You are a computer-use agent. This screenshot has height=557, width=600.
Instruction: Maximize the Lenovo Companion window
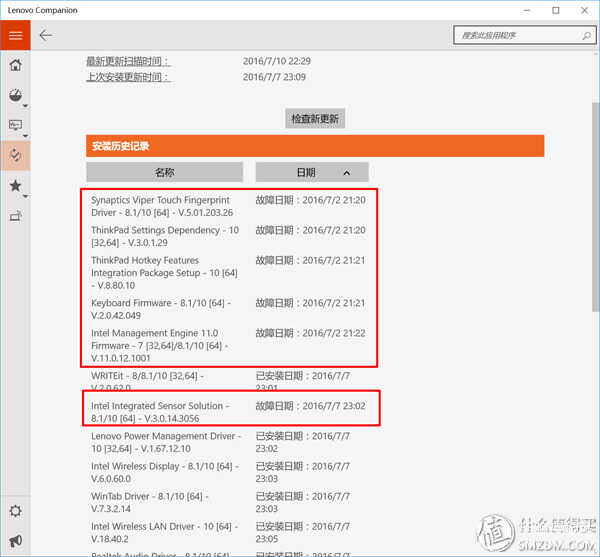[x=556, y=10]
